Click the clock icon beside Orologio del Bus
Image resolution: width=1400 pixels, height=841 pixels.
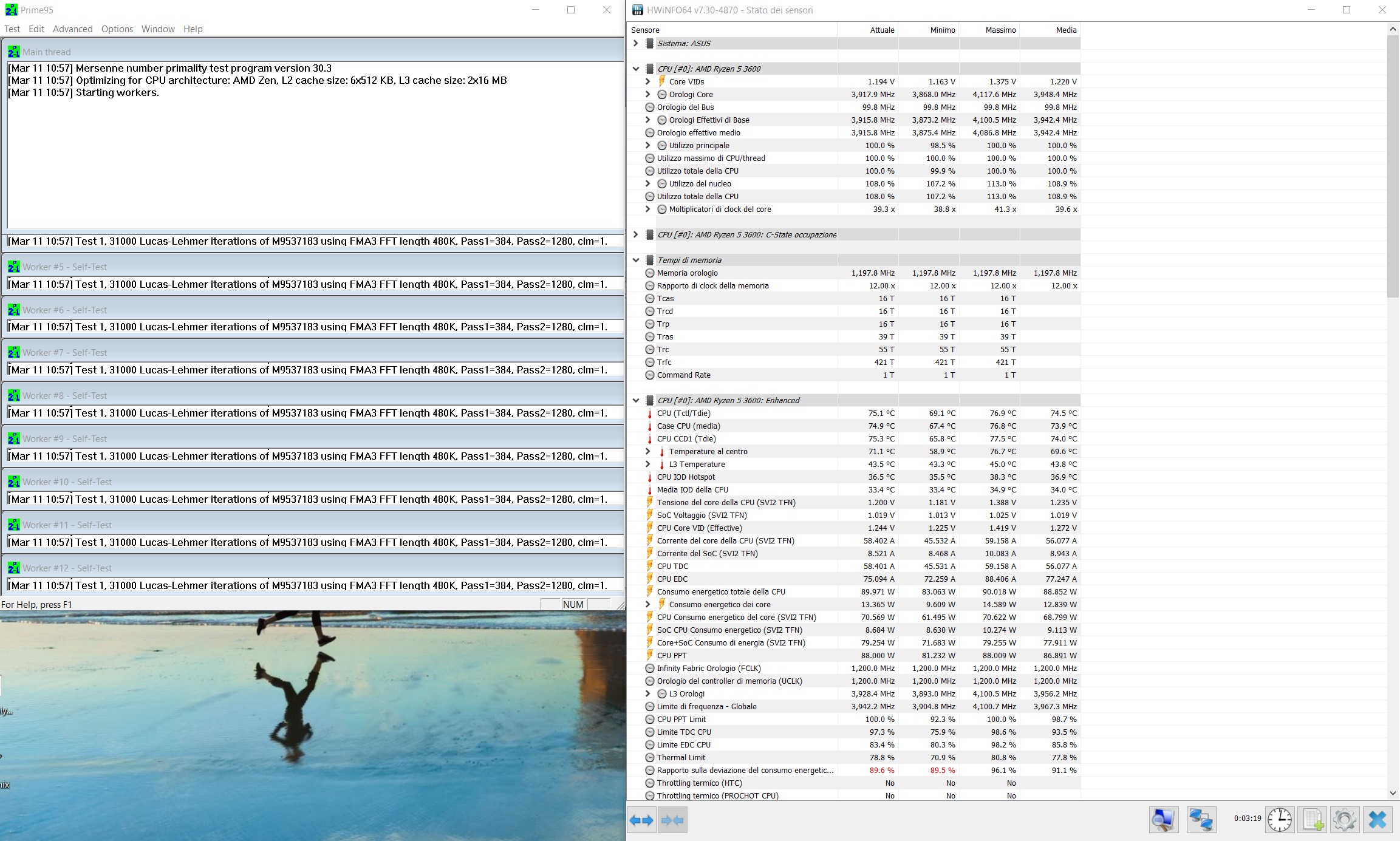650,107
